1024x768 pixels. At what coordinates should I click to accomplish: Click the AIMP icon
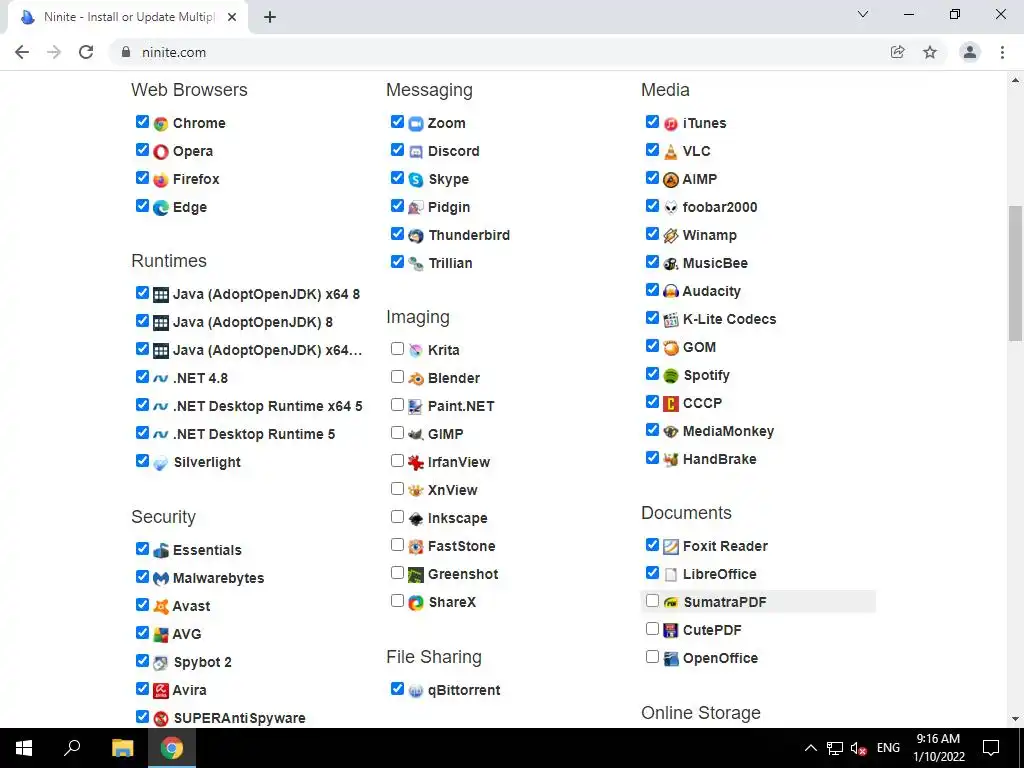point(671,180)
